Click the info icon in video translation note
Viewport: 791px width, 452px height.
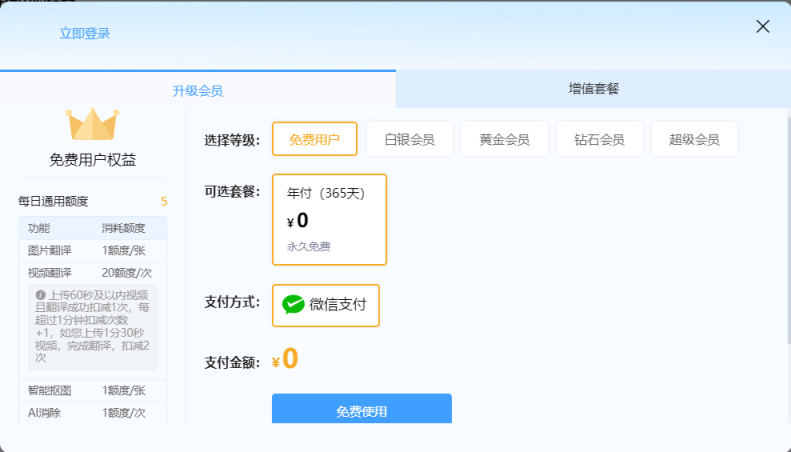(x=41, y=295)
